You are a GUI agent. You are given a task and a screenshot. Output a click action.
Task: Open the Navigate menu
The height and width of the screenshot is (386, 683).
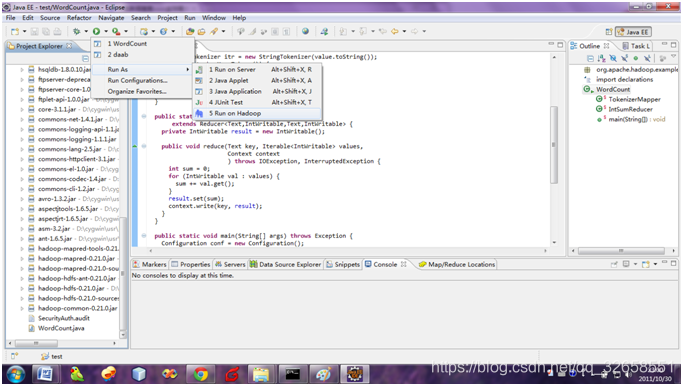point(111,18)
